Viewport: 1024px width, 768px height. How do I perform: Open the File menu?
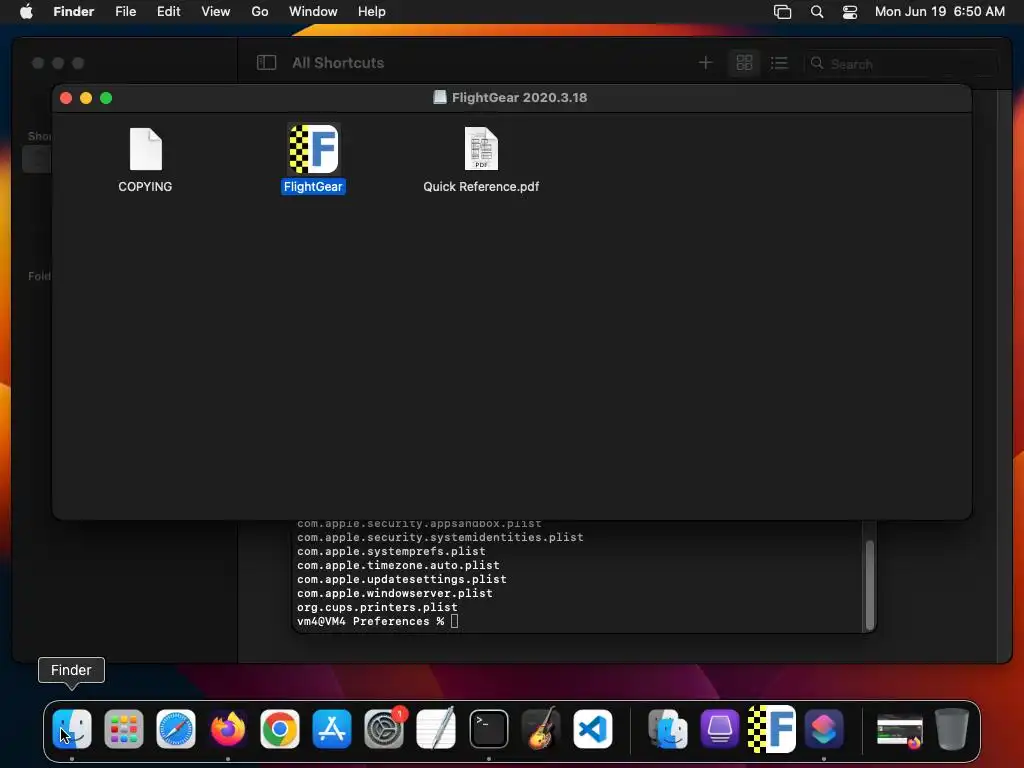coord(125,11)
